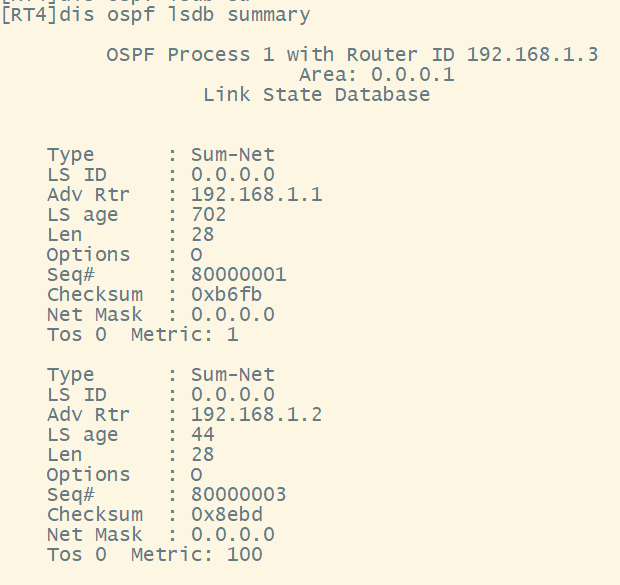Click the Adv Rtr value 192.168.1.2
The width and height of the screenshot is (620, 585).
pyautogui.click(x=256, y=415)
